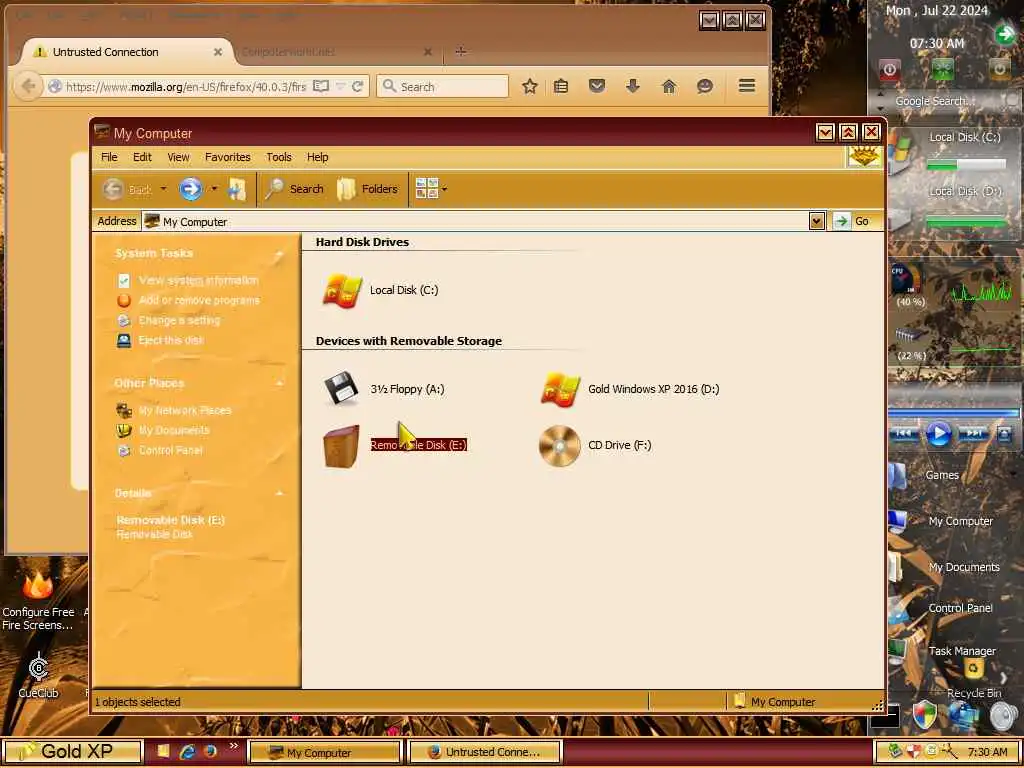
Task: Collapse the Other Places panel
Action: pos(280,383)
